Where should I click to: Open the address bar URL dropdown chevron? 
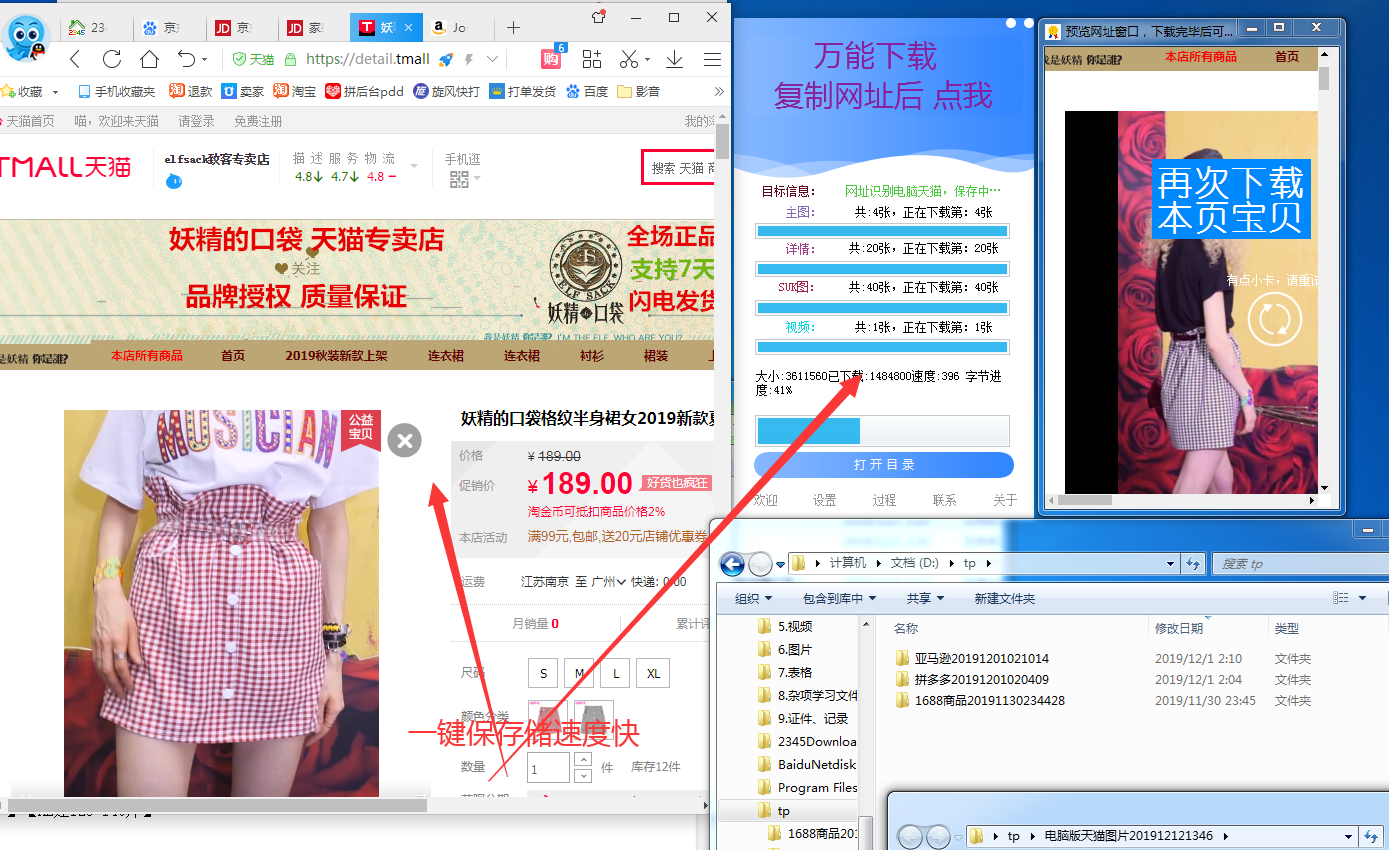pyautogui.click(x=494, y=59)
